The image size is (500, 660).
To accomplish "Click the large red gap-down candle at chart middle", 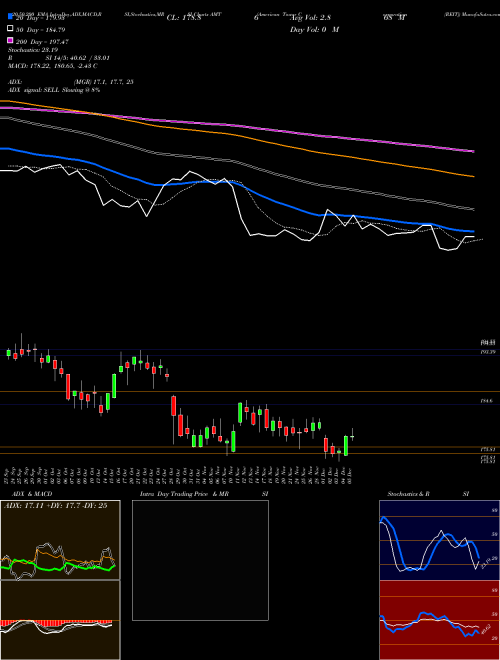I will (173, 406).
